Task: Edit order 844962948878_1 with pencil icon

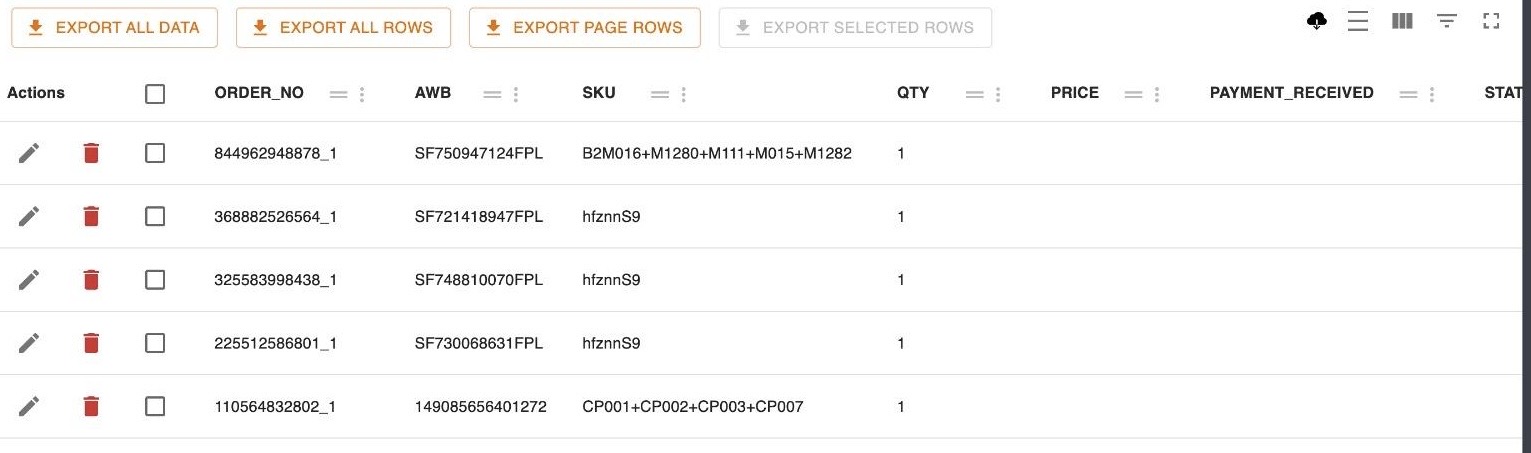Action: click(x=29, y=153)
